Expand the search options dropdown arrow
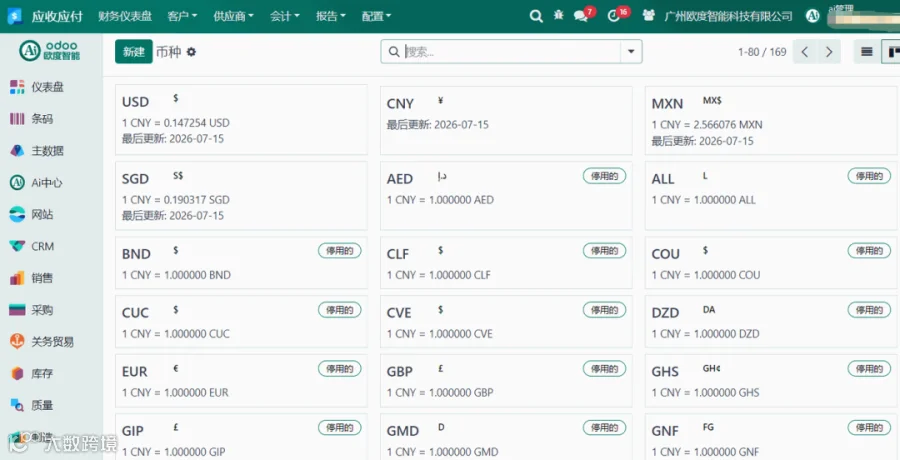 click(x=631, y=52)
